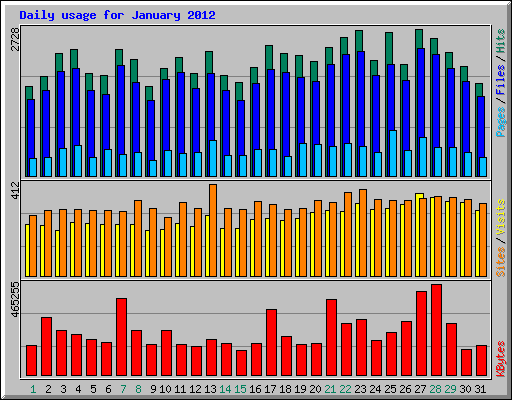This screenshot has width=512, height=400.
Task: Click day label 5 on the x-axis
Action: (x=93, y=389)
